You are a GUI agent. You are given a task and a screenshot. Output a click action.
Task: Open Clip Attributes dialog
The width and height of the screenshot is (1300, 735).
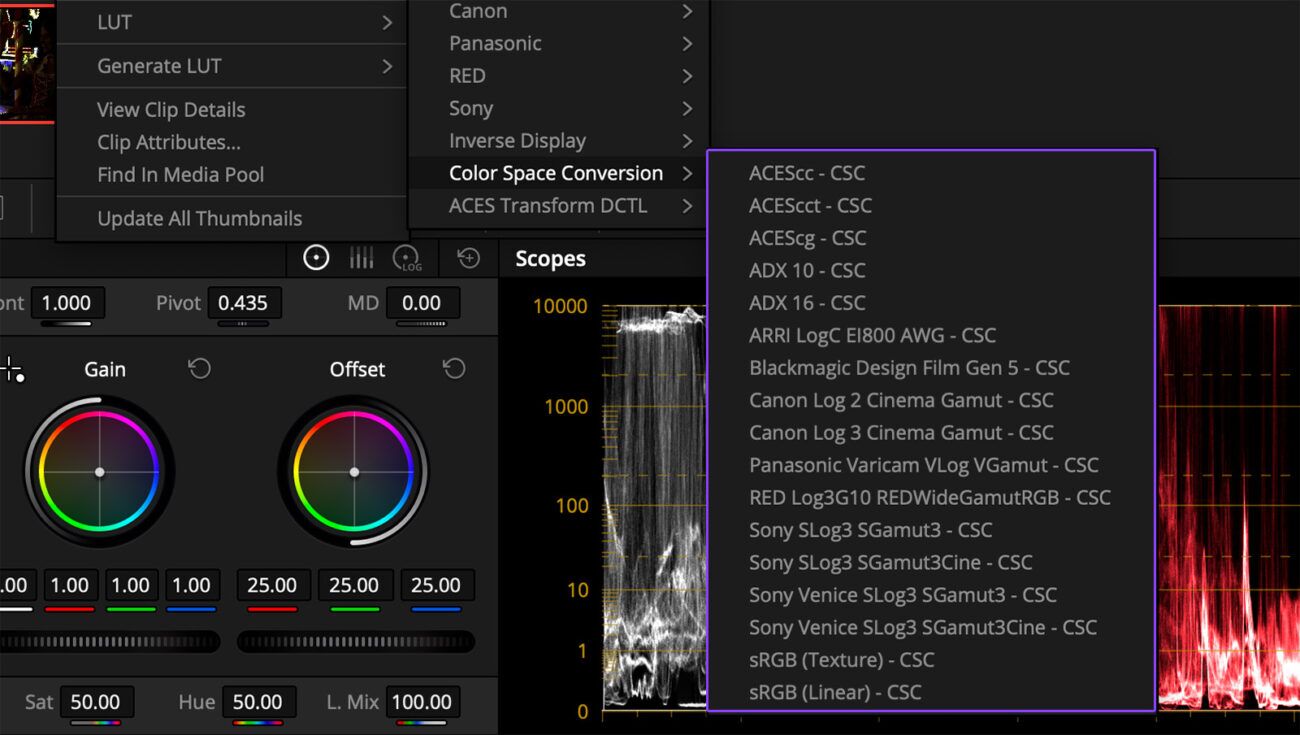click(167, 141)
